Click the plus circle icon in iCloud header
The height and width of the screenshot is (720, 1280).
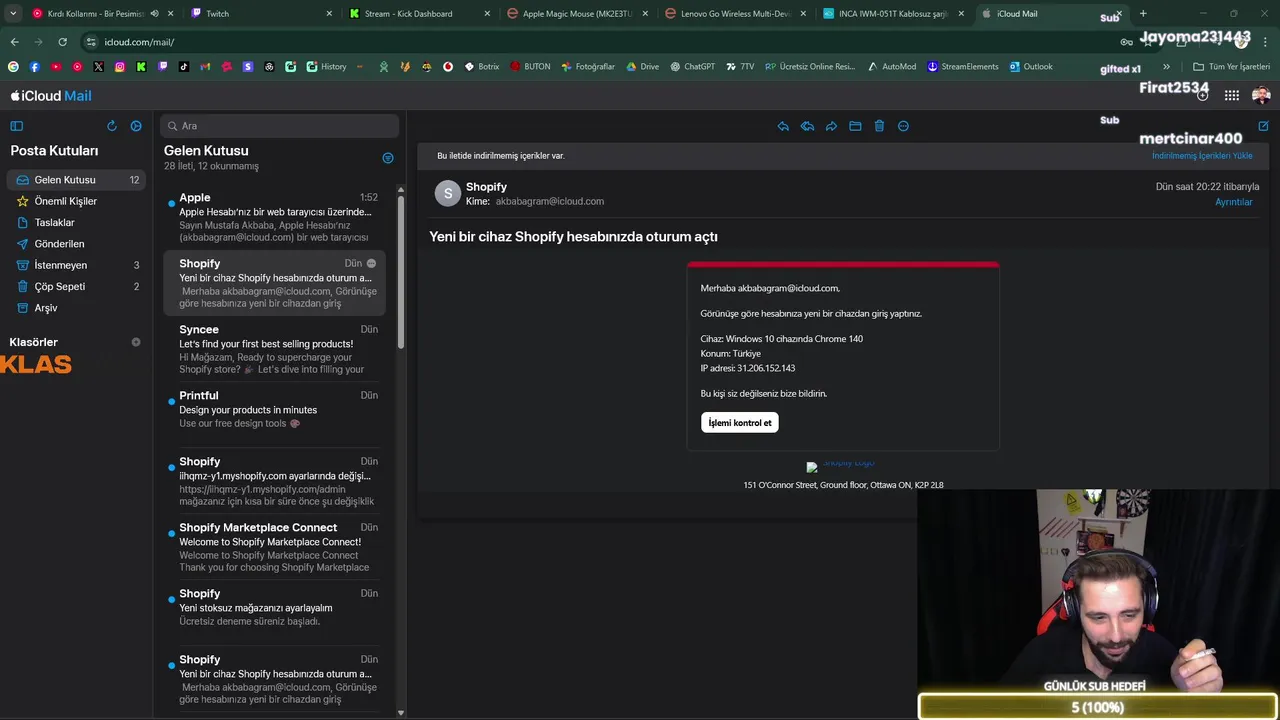pyautogui.click(x=1203, y=95)
